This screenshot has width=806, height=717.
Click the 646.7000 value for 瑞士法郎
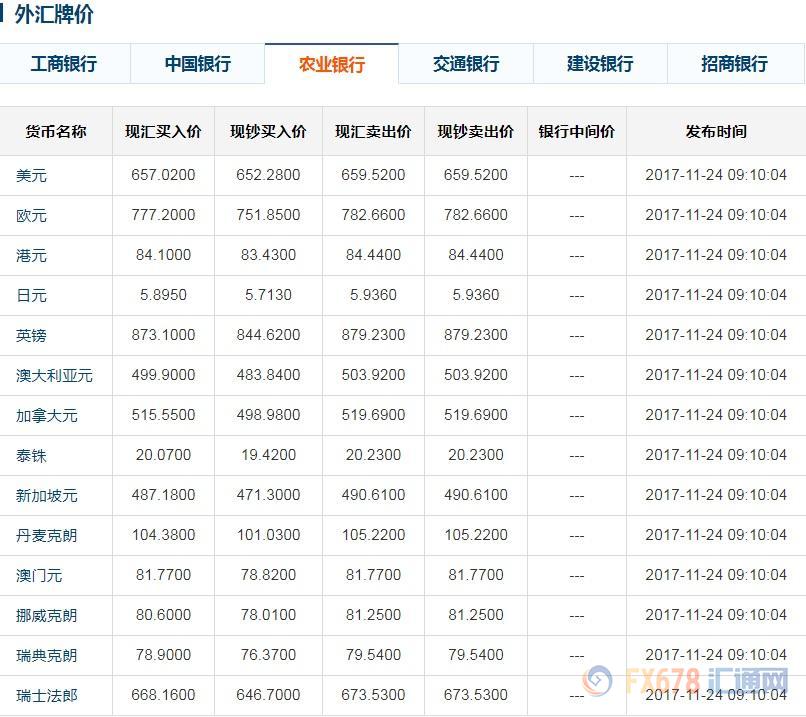268,695
